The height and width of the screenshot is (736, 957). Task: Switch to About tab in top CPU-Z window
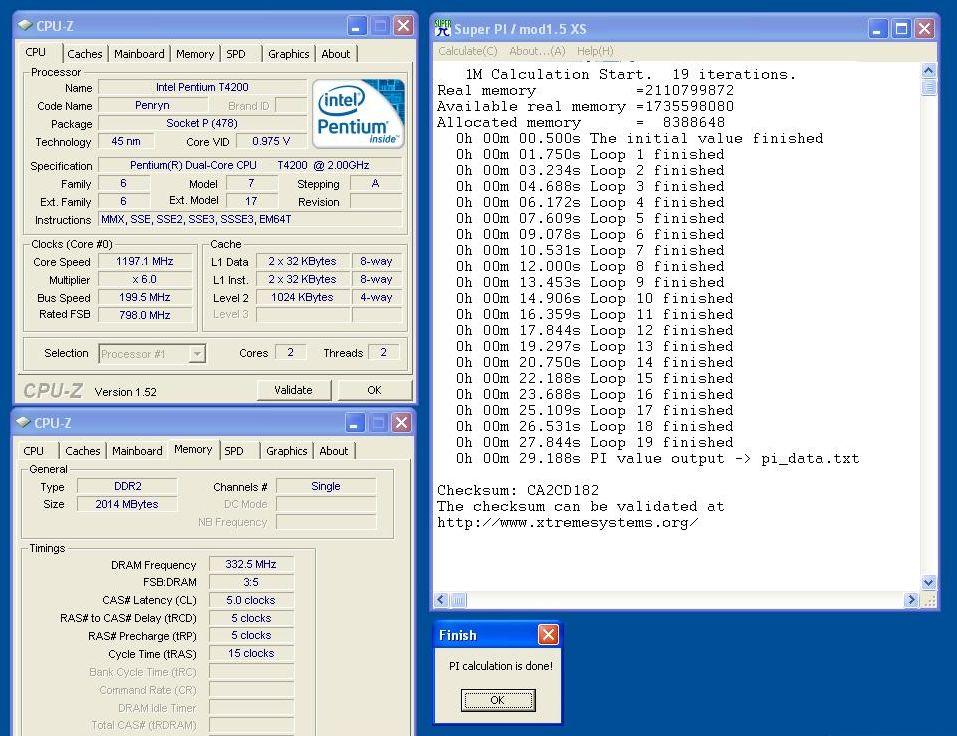coord(336,54)
